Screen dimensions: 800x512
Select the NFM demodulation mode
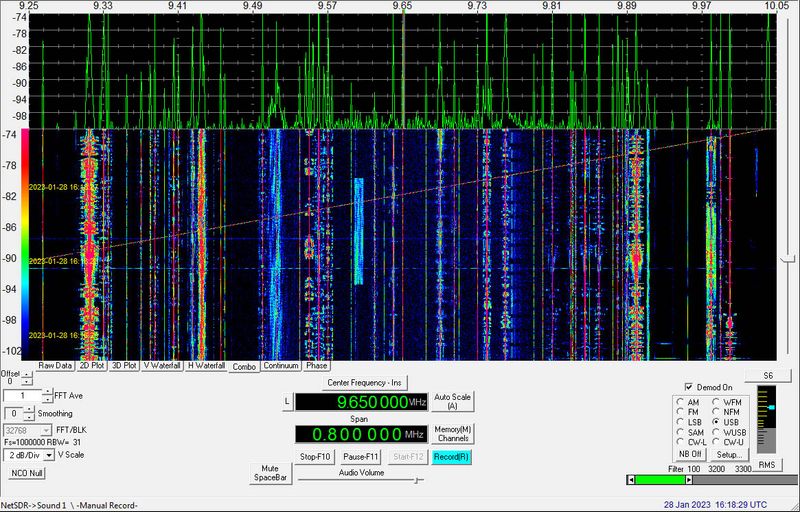click(716, 412)
